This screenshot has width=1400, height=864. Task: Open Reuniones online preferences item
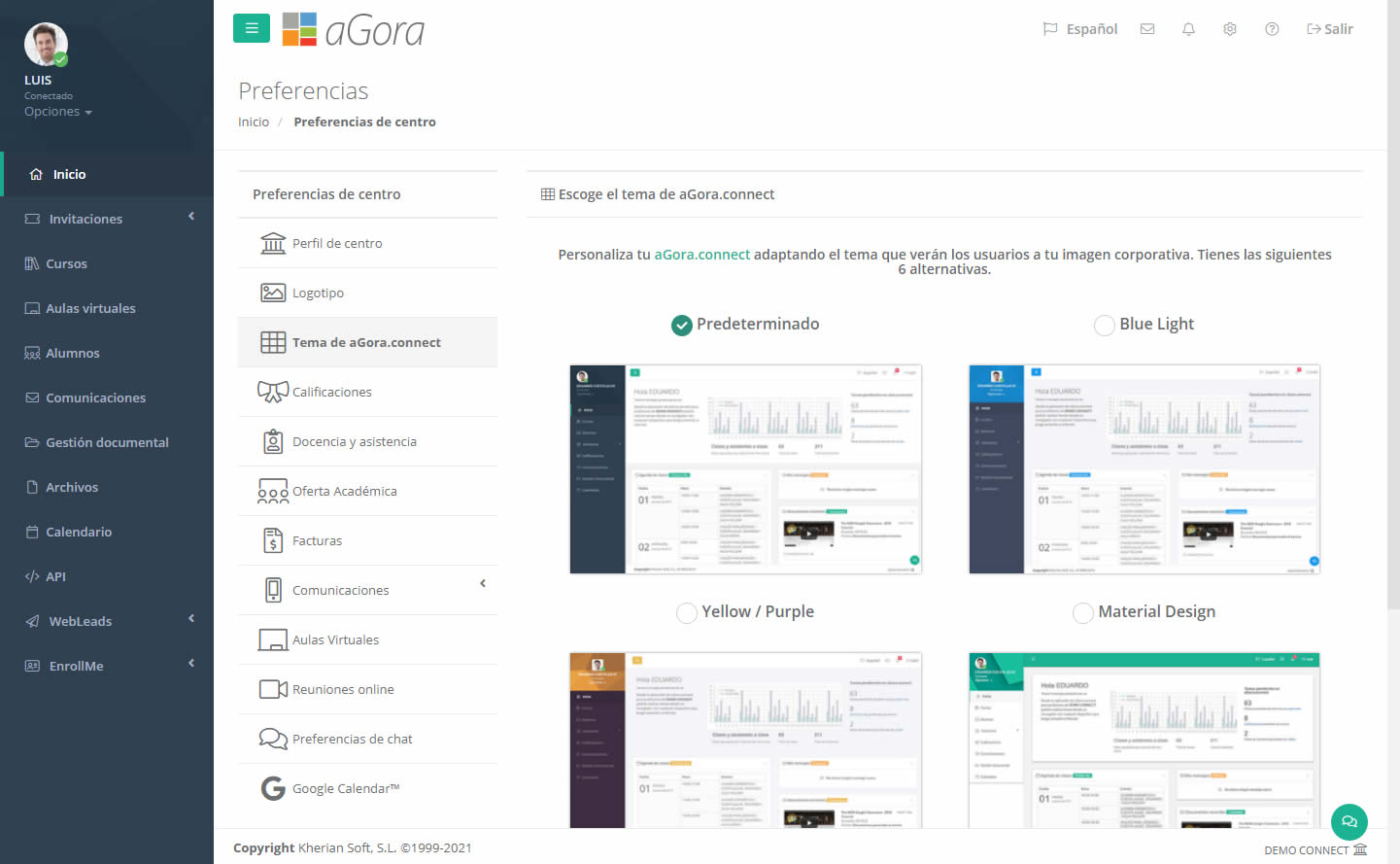click(x=367, y=689)
